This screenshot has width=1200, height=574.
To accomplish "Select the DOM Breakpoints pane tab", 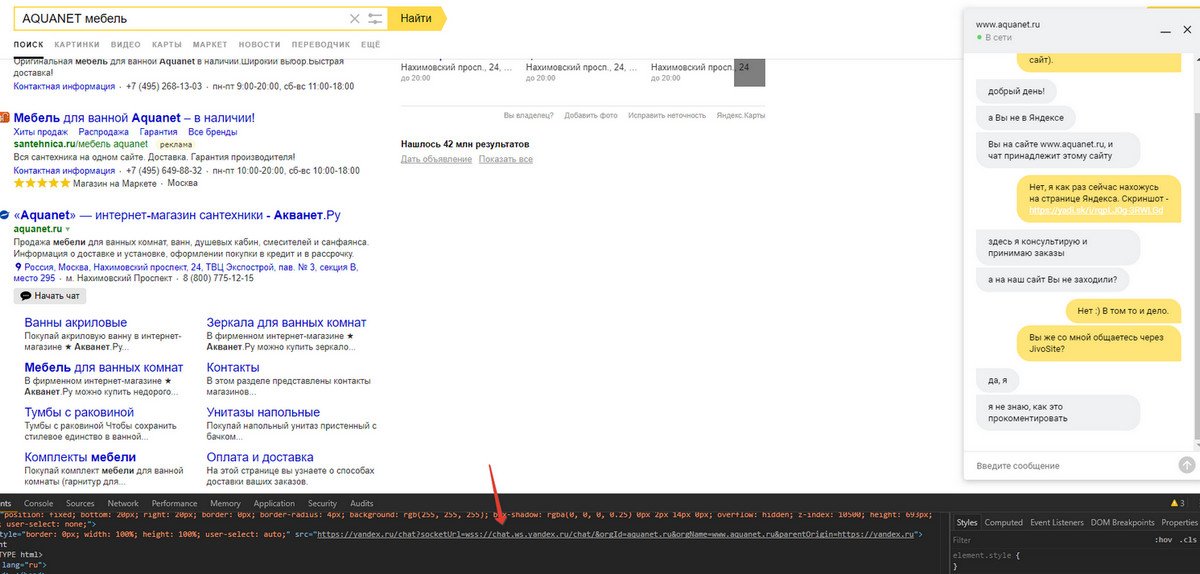I will [x=1120, y=522].
